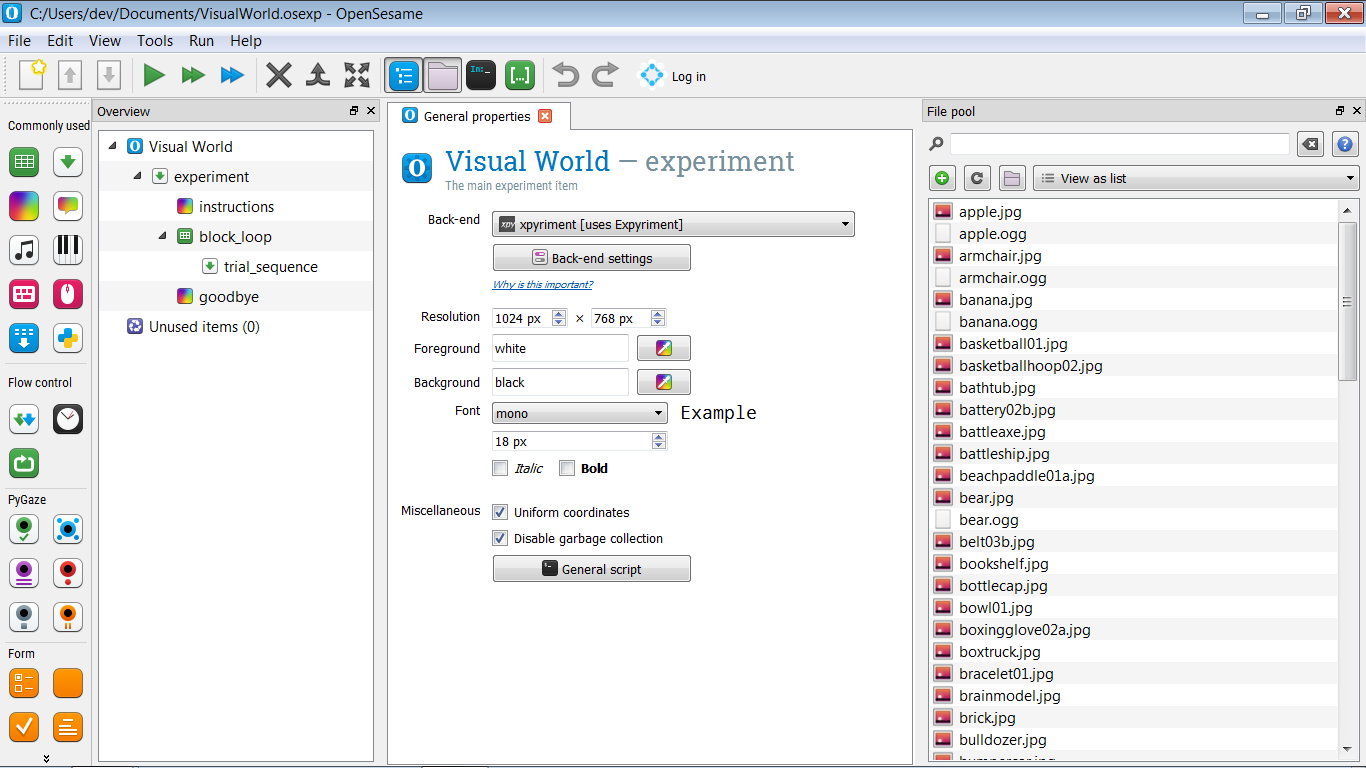Screen dimensions: 1366x768
Task: Open the 'Why is this important?' link
Action: (542, 285)
